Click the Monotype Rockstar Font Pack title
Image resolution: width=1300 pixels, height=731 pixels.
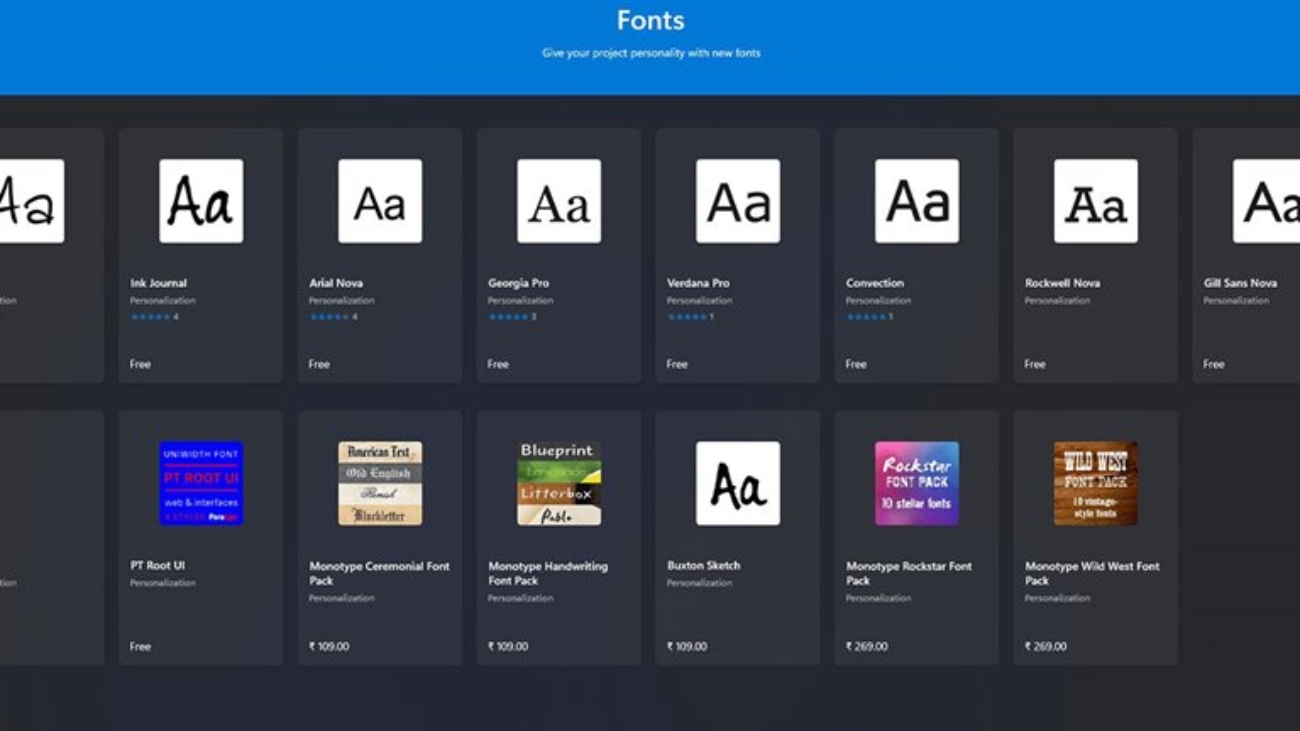click(909, 573)
